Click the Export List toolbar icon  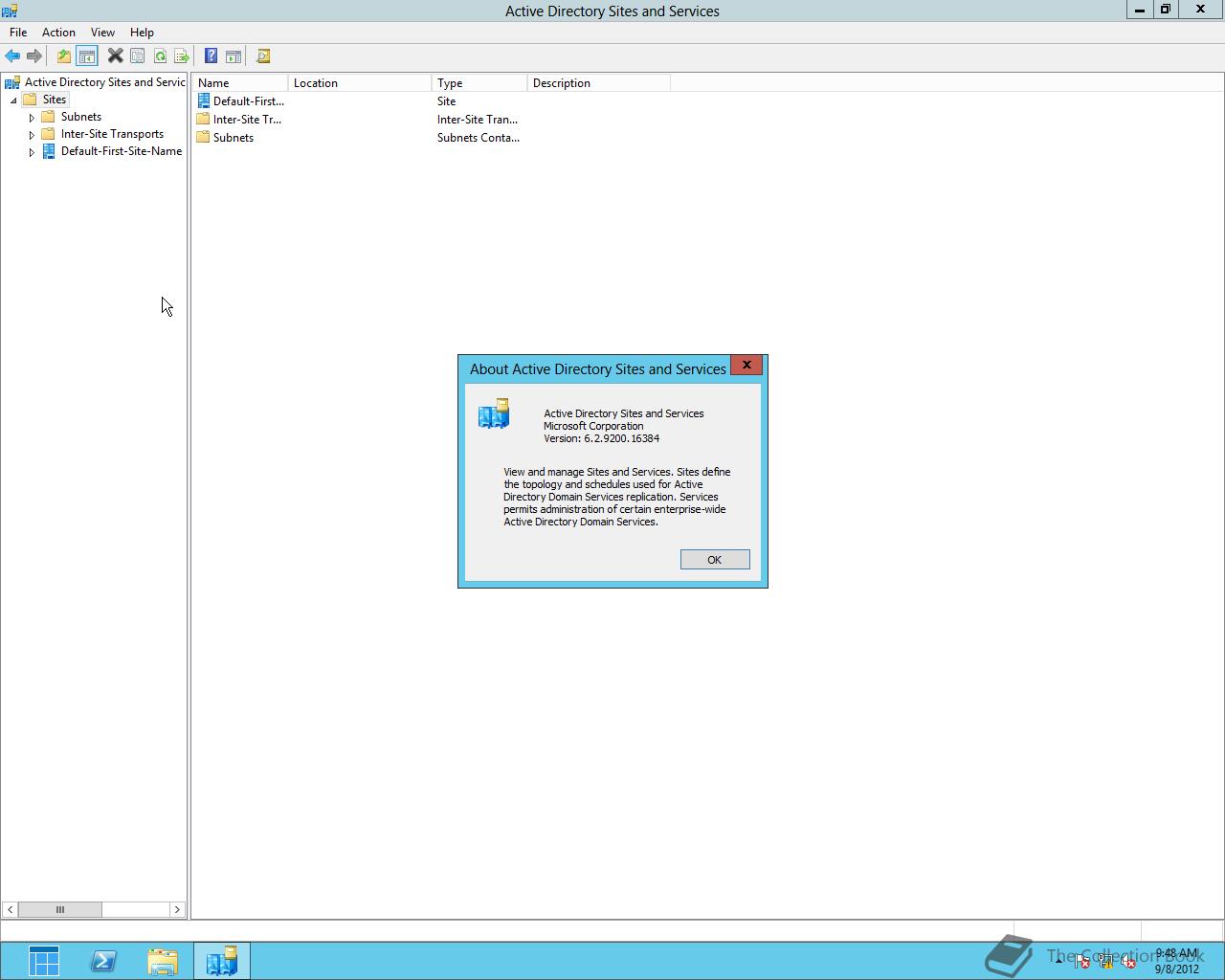click(181, 56)
